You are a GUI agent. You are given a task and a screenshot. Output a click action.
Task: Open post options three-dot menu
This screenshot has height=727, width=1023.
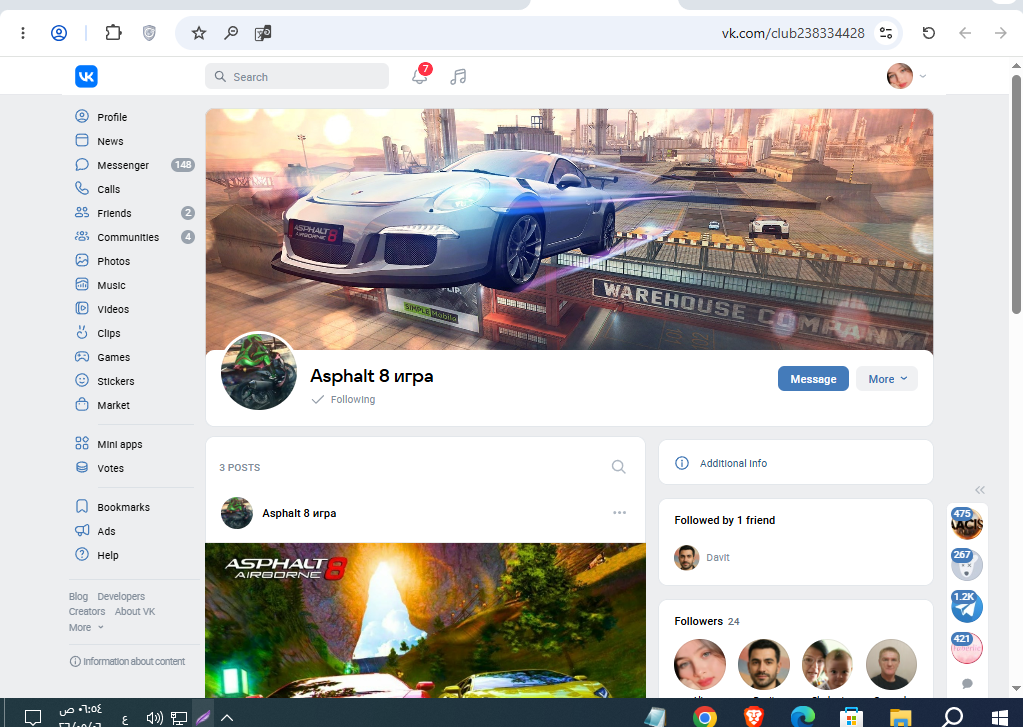pyautogui.click(x=619, y=513)
